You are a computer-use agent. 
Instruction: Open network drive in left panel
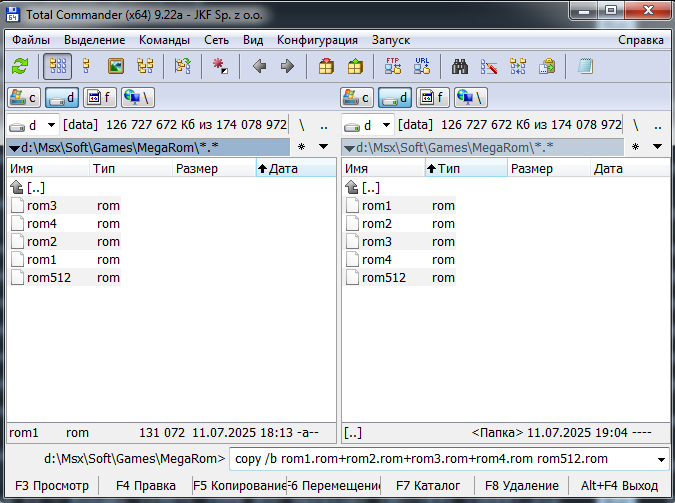138,98
